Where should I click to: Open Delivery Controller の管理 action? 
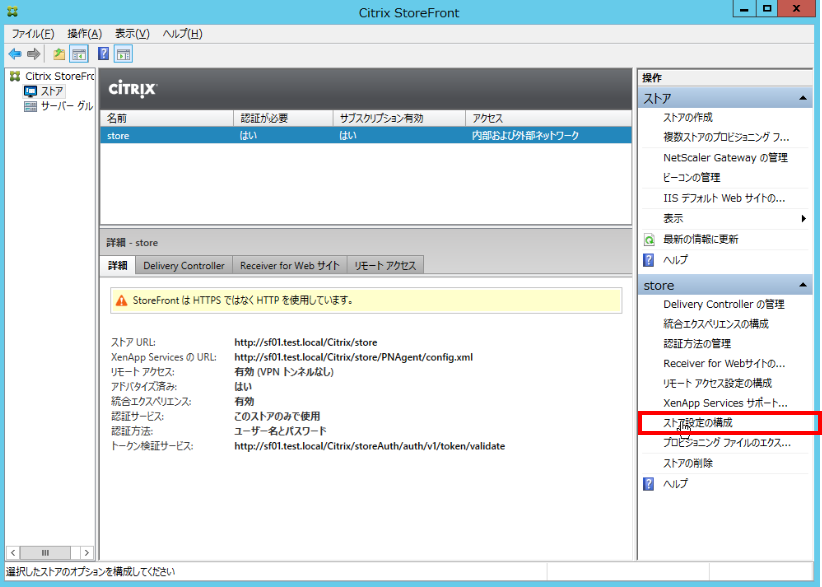coord(723,305)
